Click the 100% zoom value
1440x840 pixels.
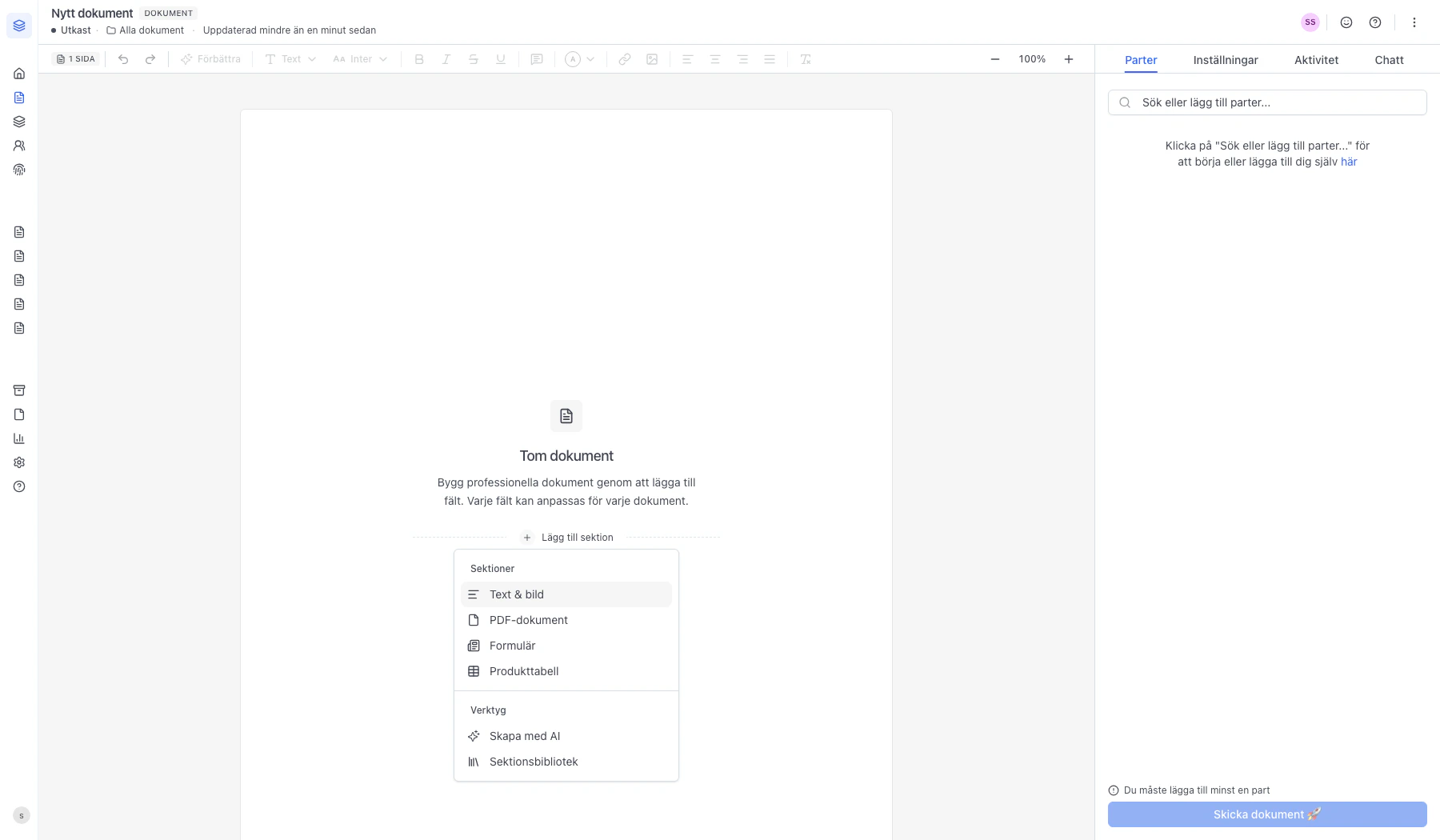click(x=1032, y=59)
